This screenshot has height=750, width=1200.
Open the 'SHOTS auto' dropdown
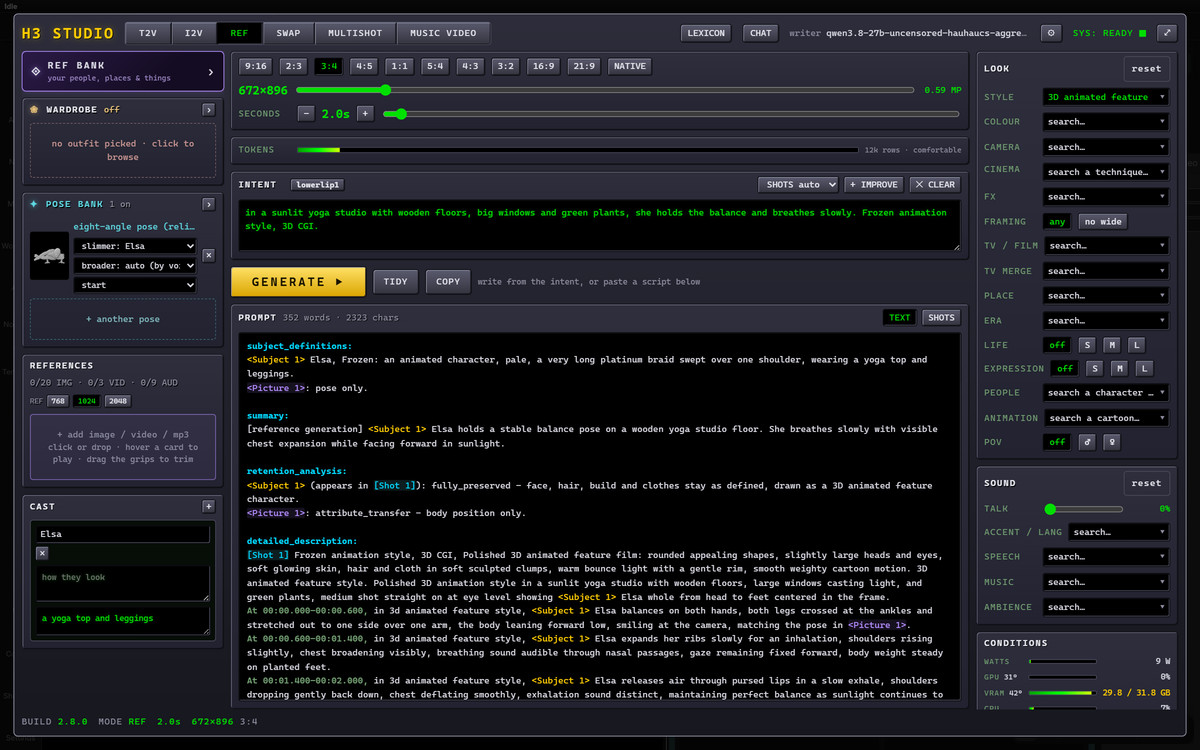pyautogui.click(x=798, y=184)
